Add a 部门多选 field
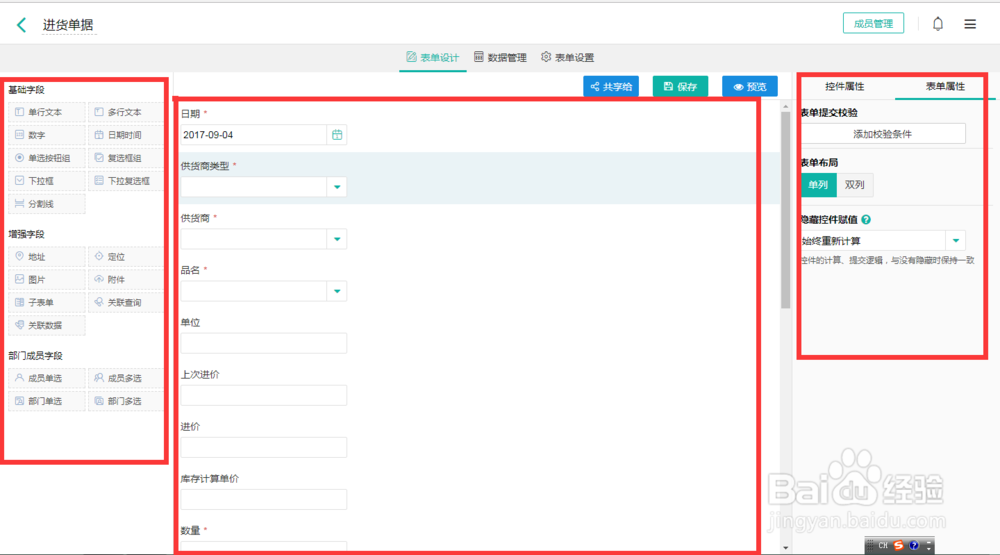This screenshot has height=555, width=1000. 126,401
